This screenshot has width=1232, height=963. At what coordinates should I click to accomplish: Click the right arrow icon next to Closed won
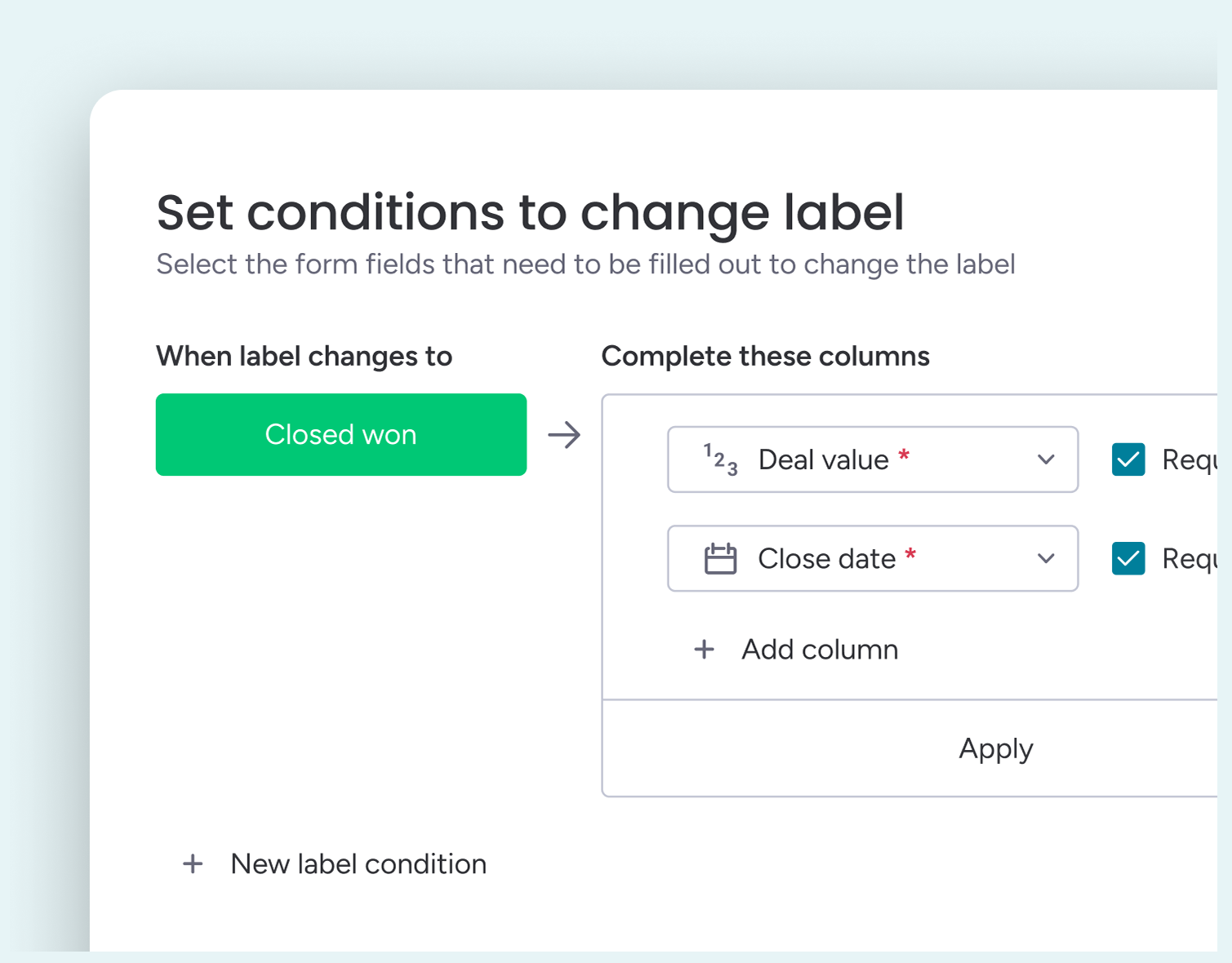click(564, 435)
